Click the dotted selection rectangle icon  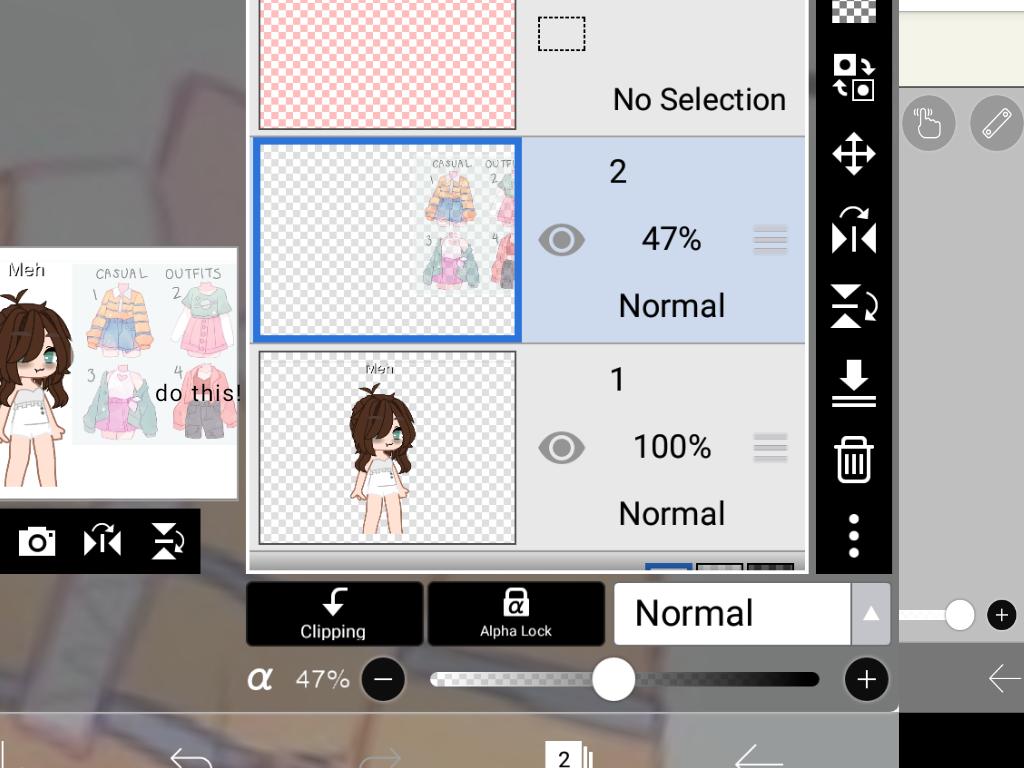tap(561, 33)
